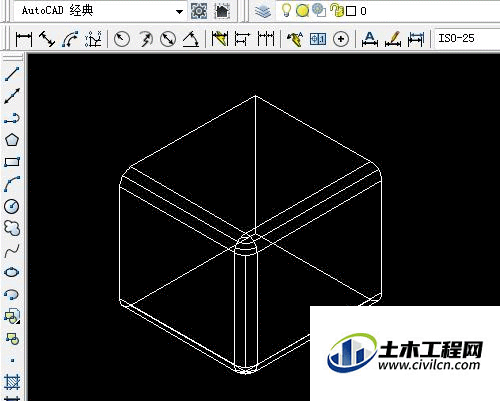The width and height of the screenshot is (500, 401).
Task: Select the Dimension Text Edit pencil tool
Action: pyautogui.click(x=393, y=39)
